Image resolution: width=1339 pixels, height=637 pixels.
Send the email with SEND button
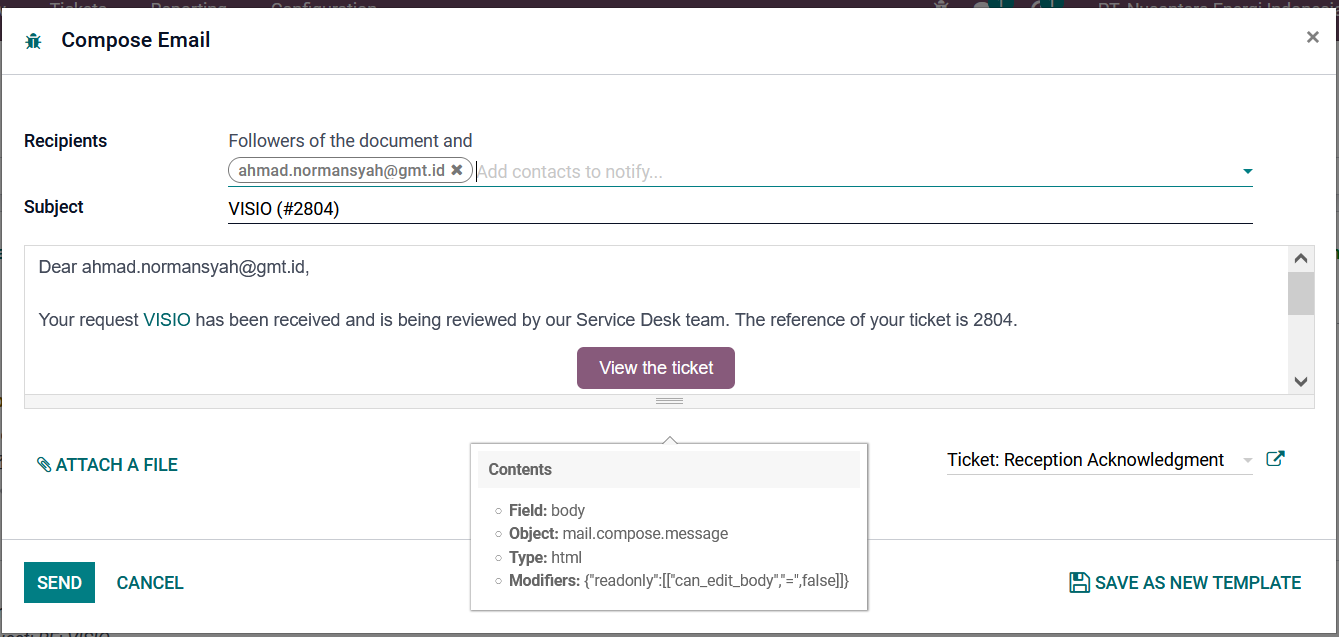tap(59, 583)
